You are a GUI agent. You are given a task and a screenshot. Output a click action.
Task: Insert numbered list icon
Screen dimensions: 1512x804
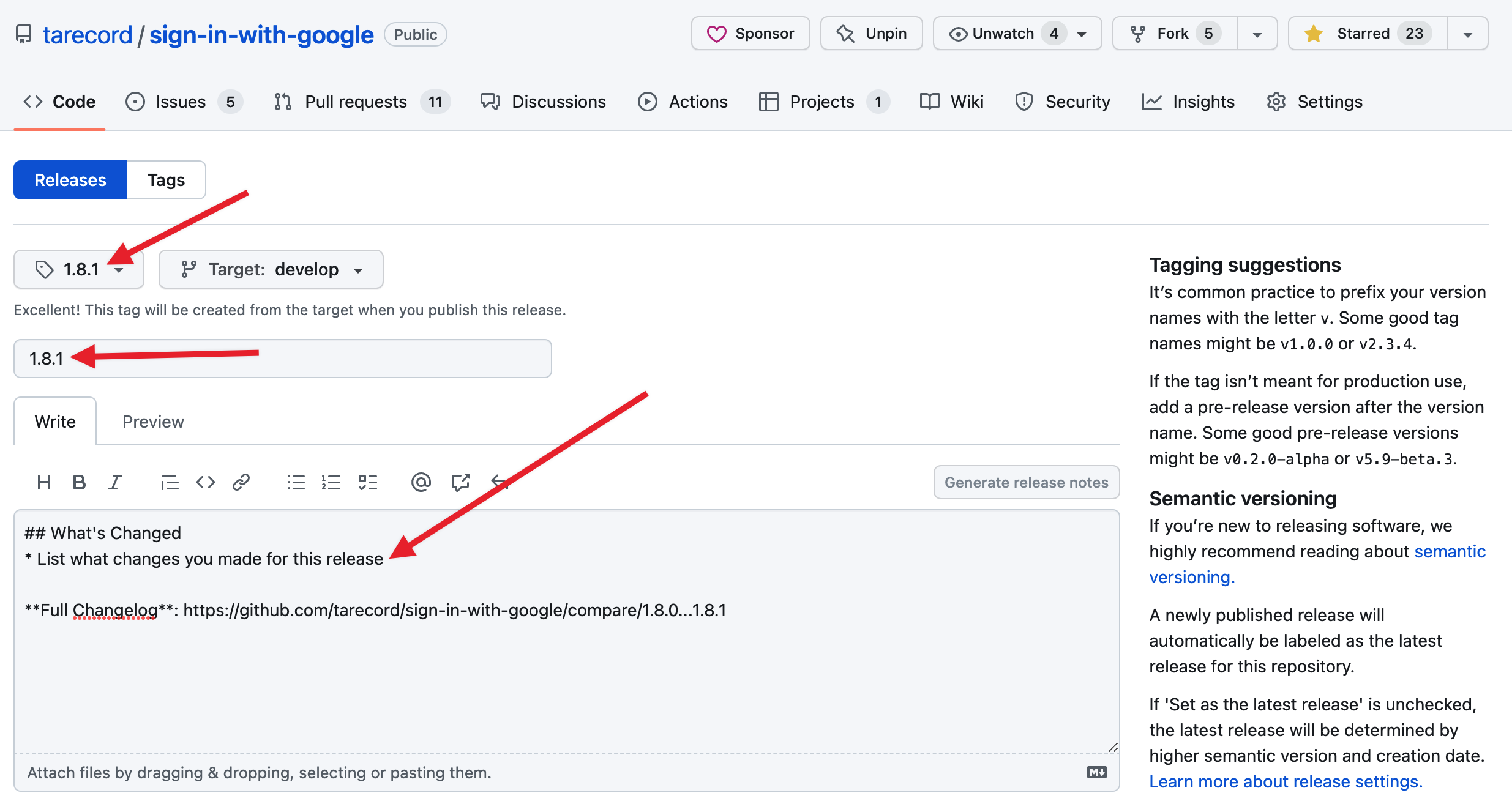[x=331, y=483]
